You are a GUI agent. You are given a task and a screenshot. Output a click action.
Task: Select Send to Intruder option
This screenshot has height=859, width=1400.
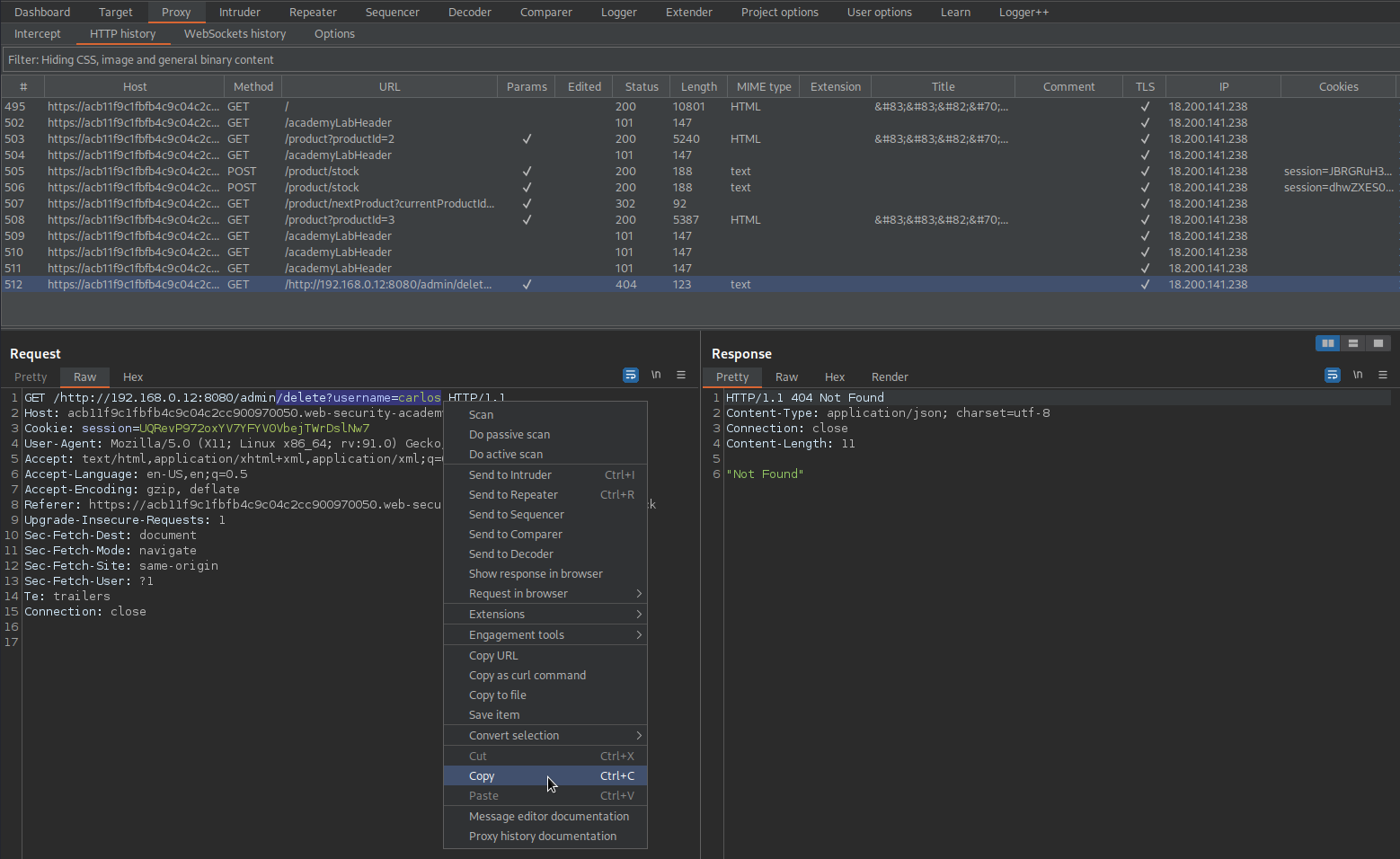coord(545,474)
